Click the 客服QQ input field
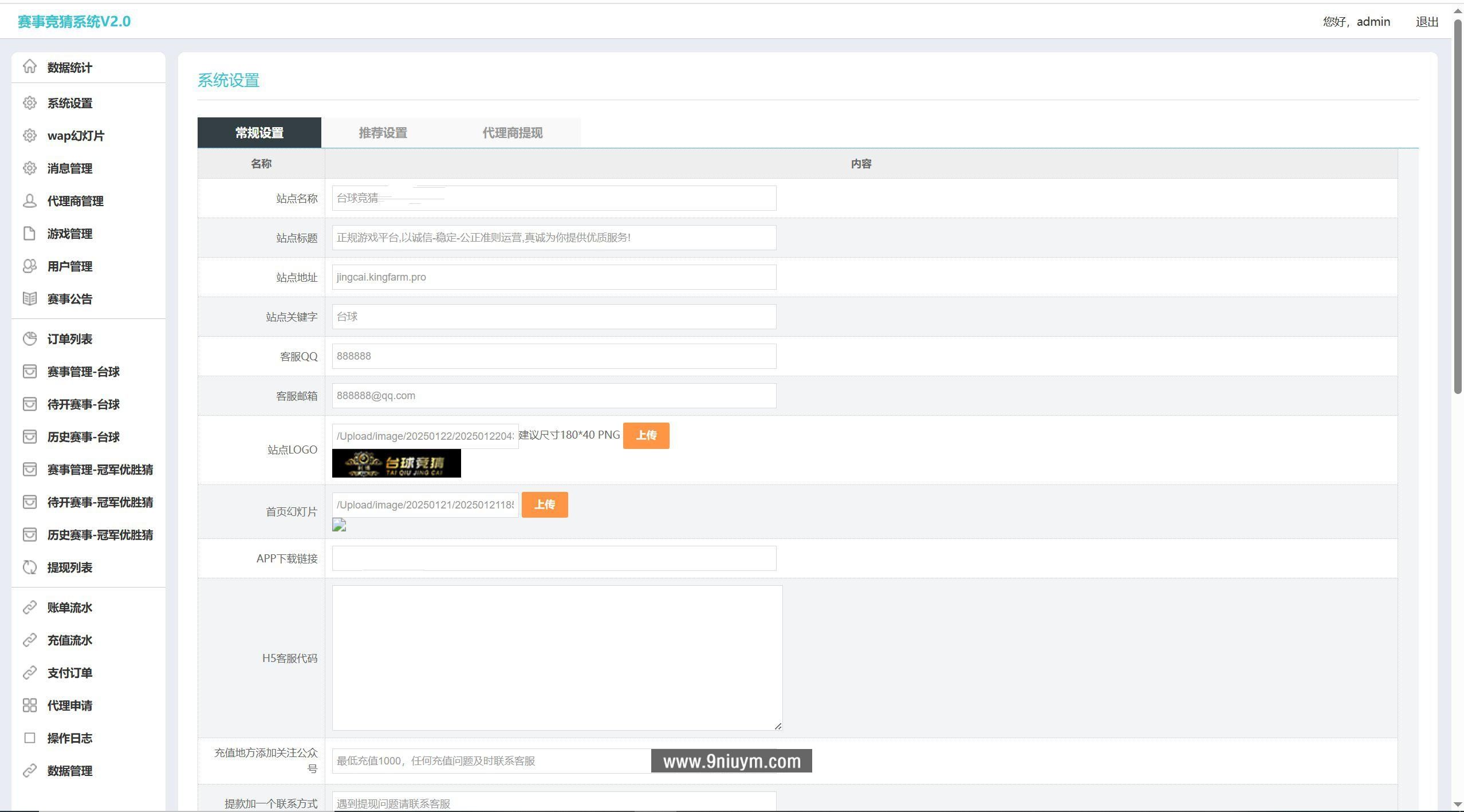Viewport: 1464px width, 812px height. (554, 356)
